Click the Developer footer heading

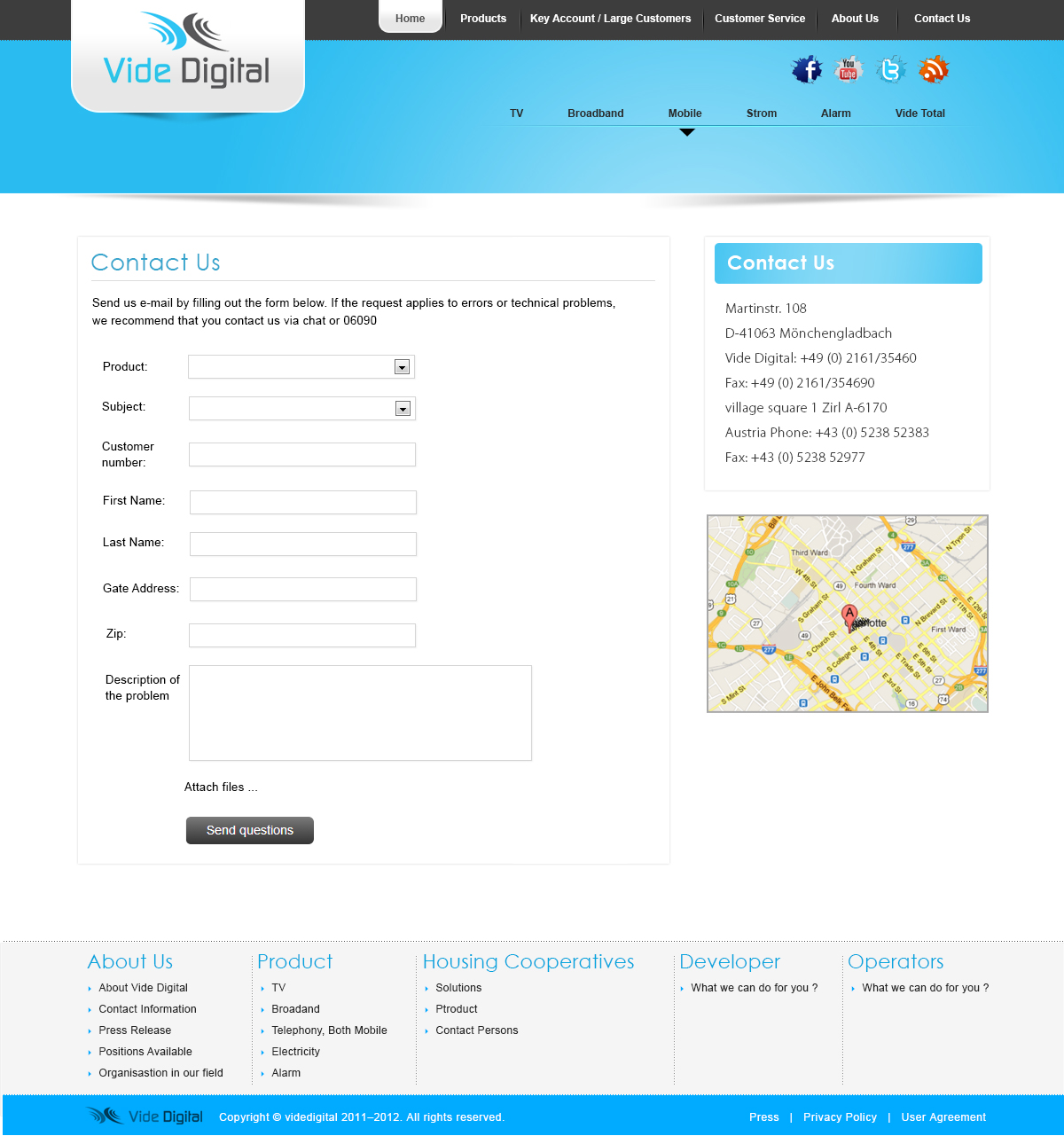point(730,961)
